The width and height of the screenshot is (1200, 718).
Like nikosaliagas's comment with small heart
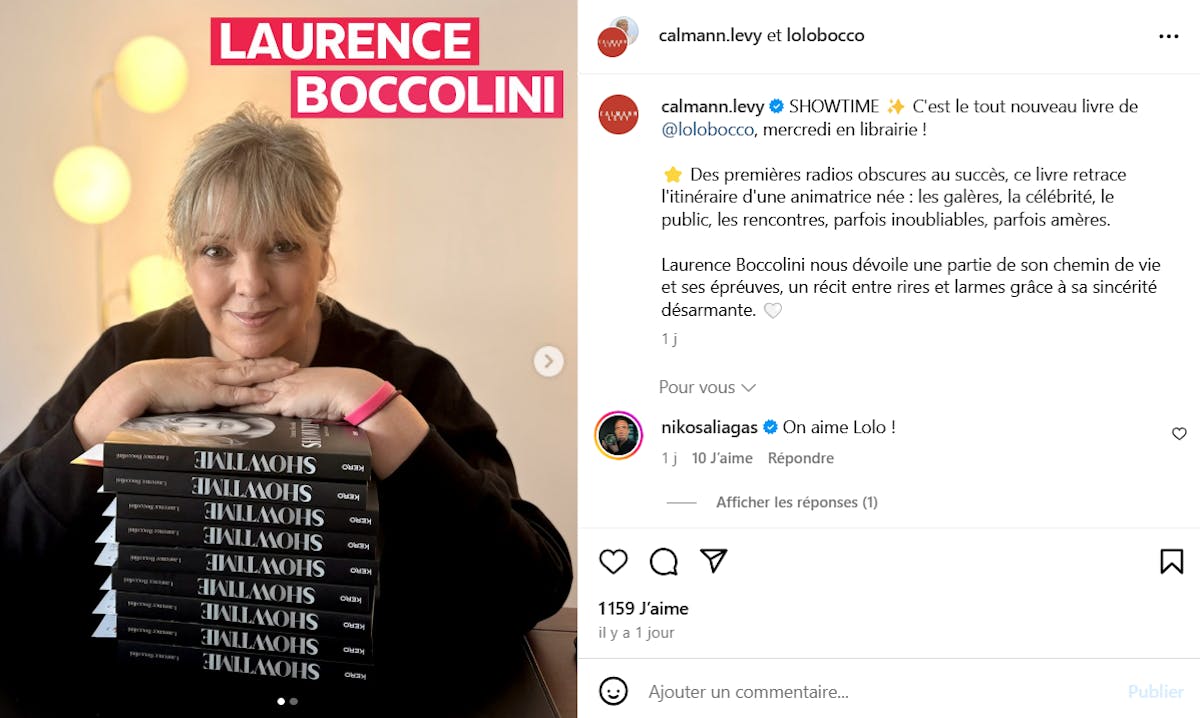[1179, 434]
